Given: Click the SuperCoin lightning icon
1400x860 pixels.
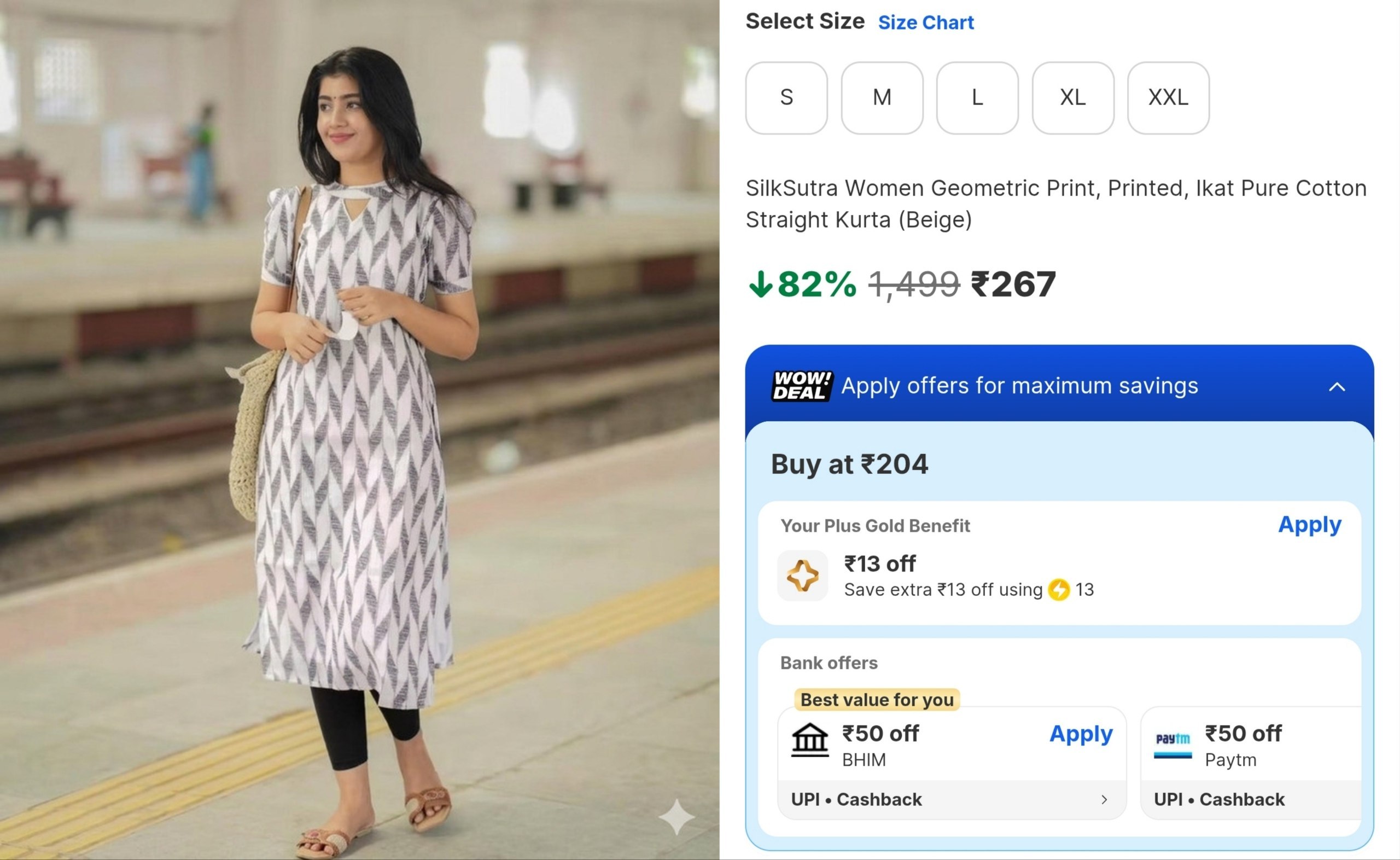Looking at the screenshot, I should (x=1058, y=590).
